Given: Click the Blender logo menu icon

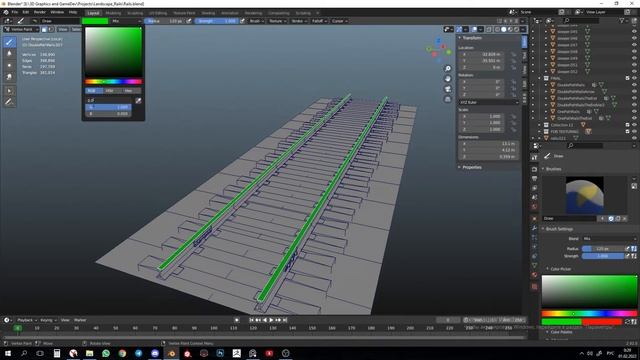Looking at the screenshot, I should (6, 12).
